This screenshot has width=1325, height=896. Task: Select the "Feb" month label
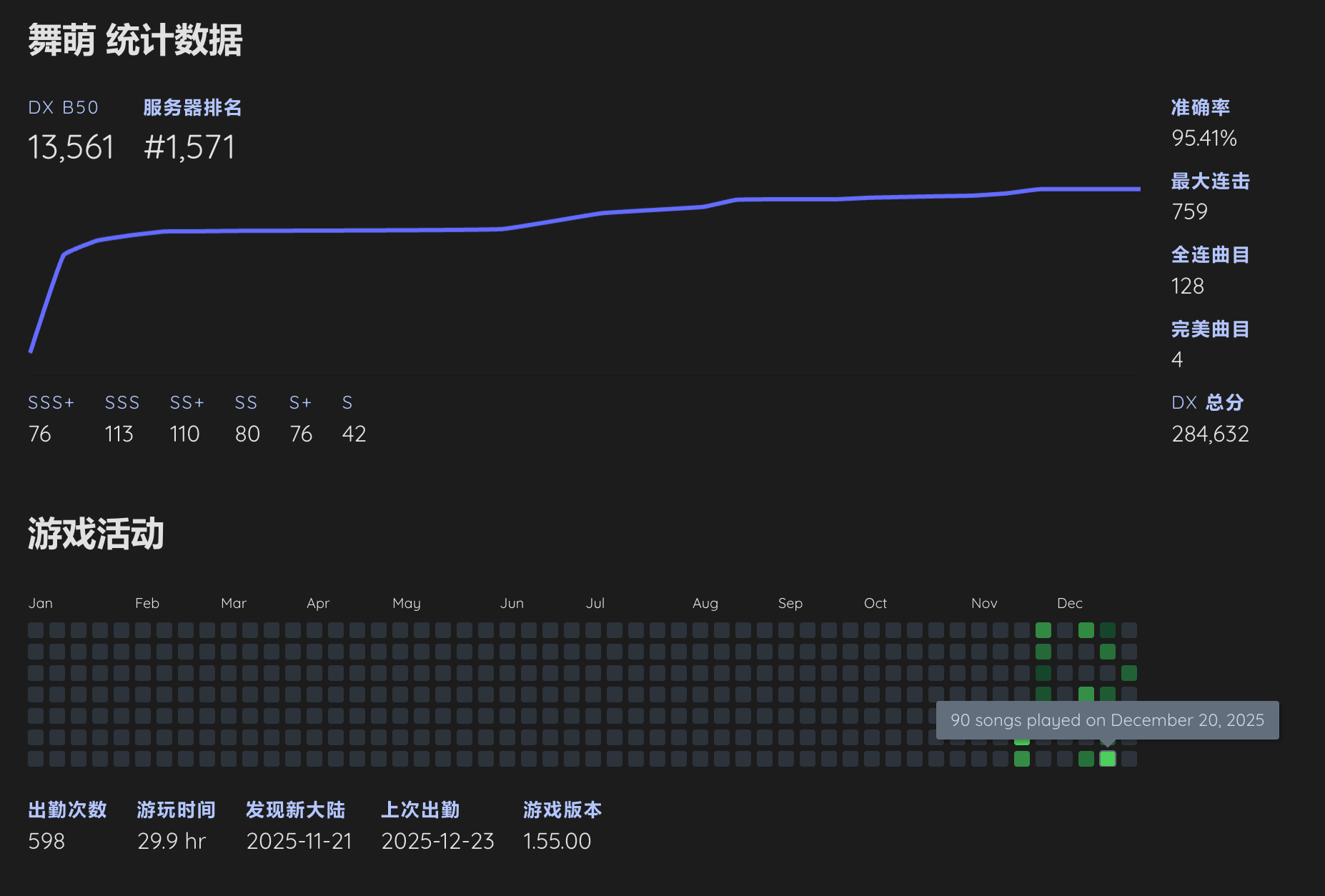(x=147, y=603)
